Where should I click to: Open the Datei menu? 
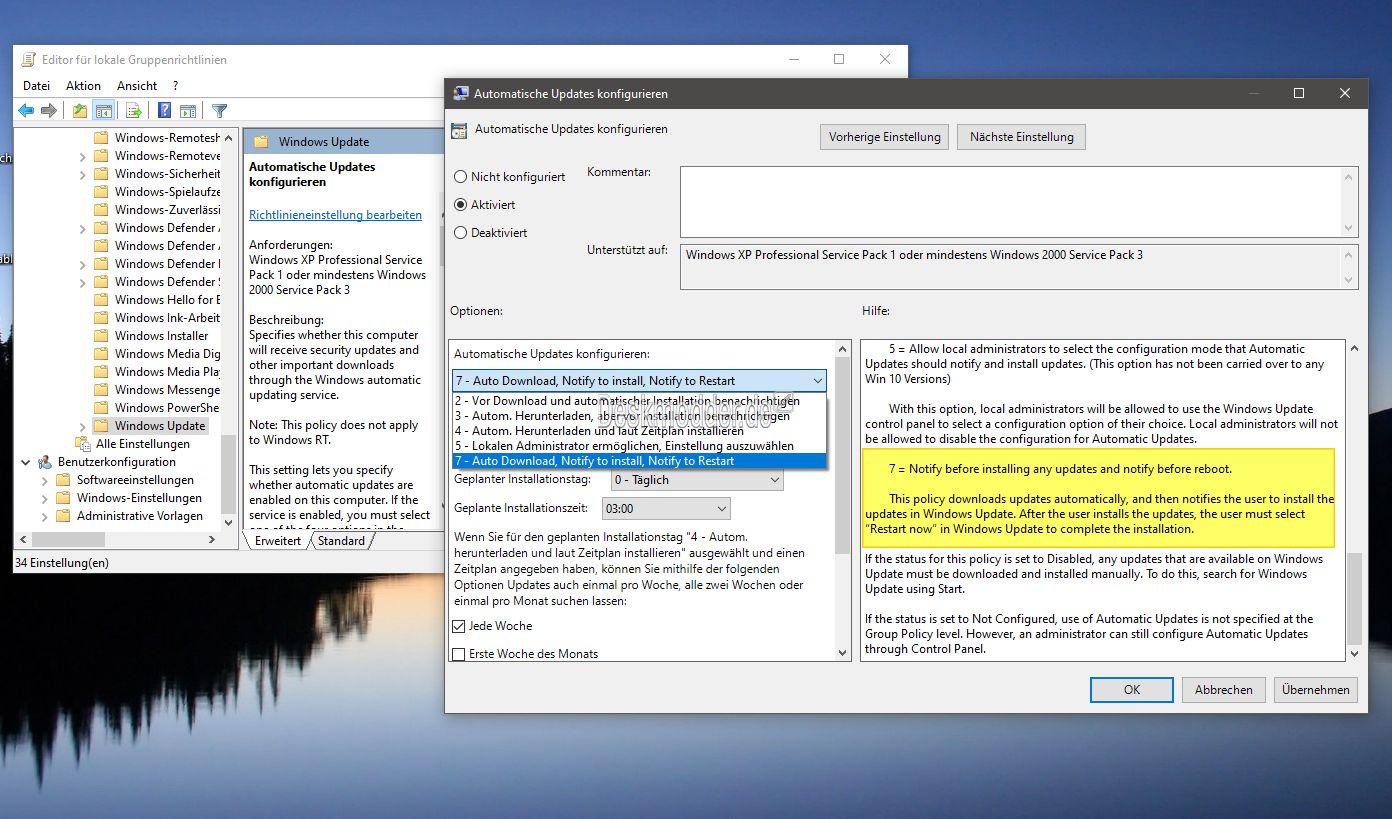(36, 86)
